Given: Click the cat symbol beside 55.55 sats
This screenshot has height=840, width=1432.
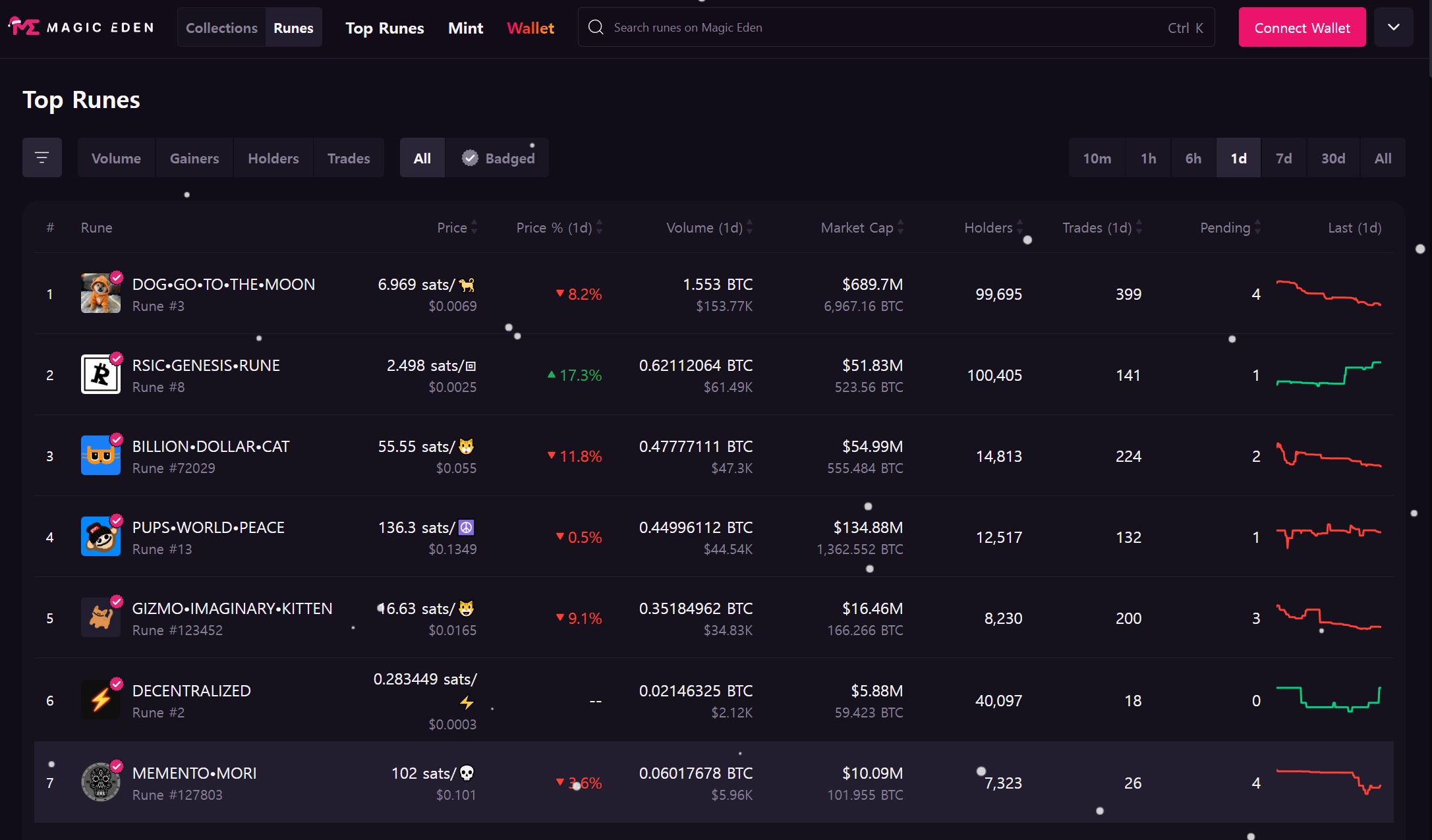Looking at the screenshot, I should click(x=467, y=447).
